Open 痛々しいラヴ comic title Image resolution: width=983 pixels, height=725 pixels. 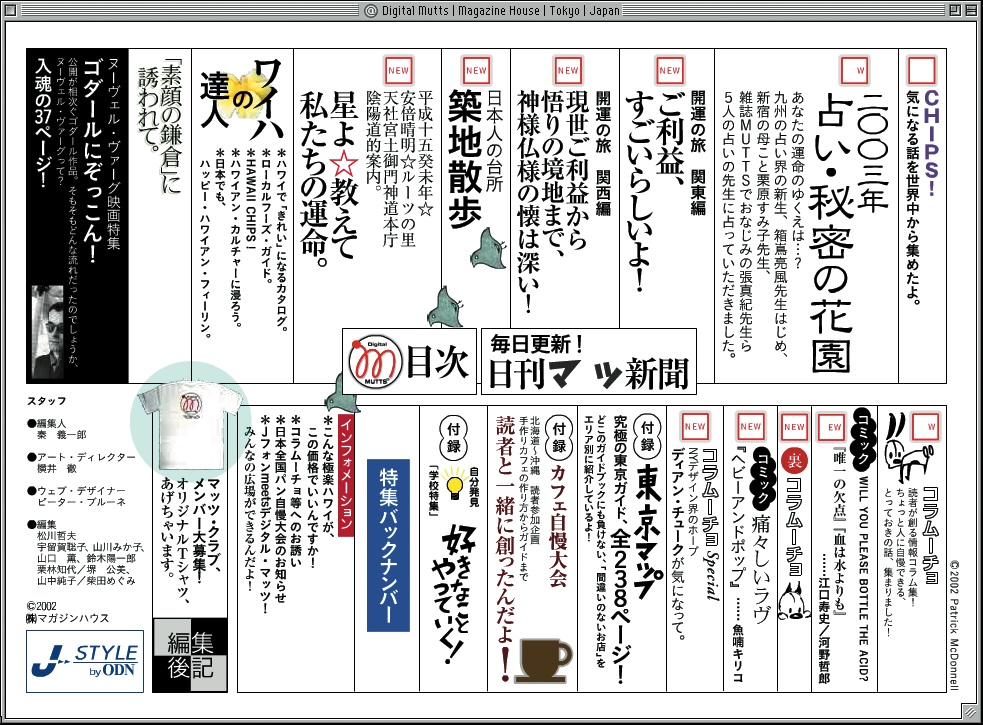tap(760, 569)
